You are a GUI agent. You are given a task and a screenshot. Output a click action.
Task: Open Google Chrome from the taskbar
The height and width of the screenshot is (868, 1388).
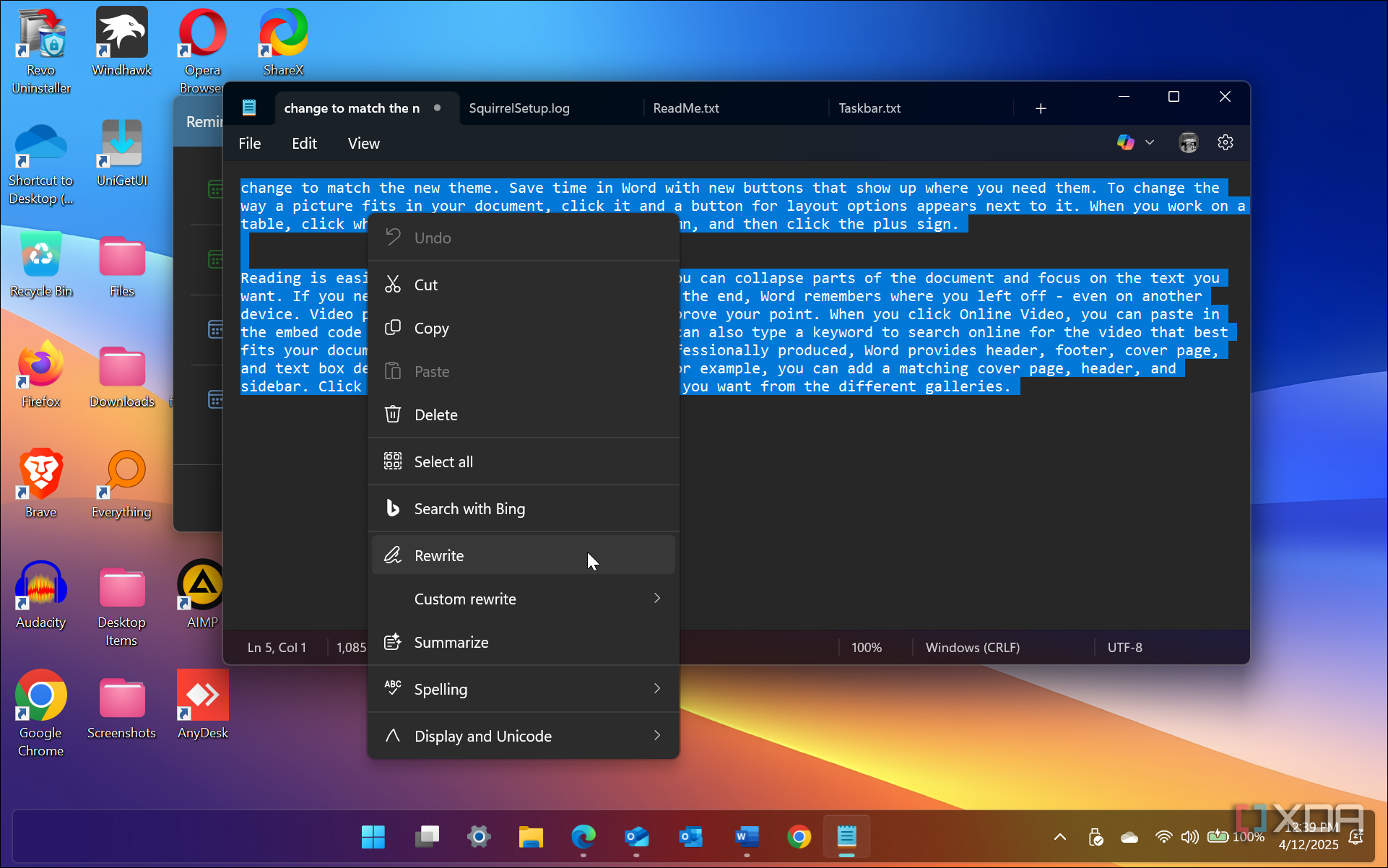(x=799, y=837)
